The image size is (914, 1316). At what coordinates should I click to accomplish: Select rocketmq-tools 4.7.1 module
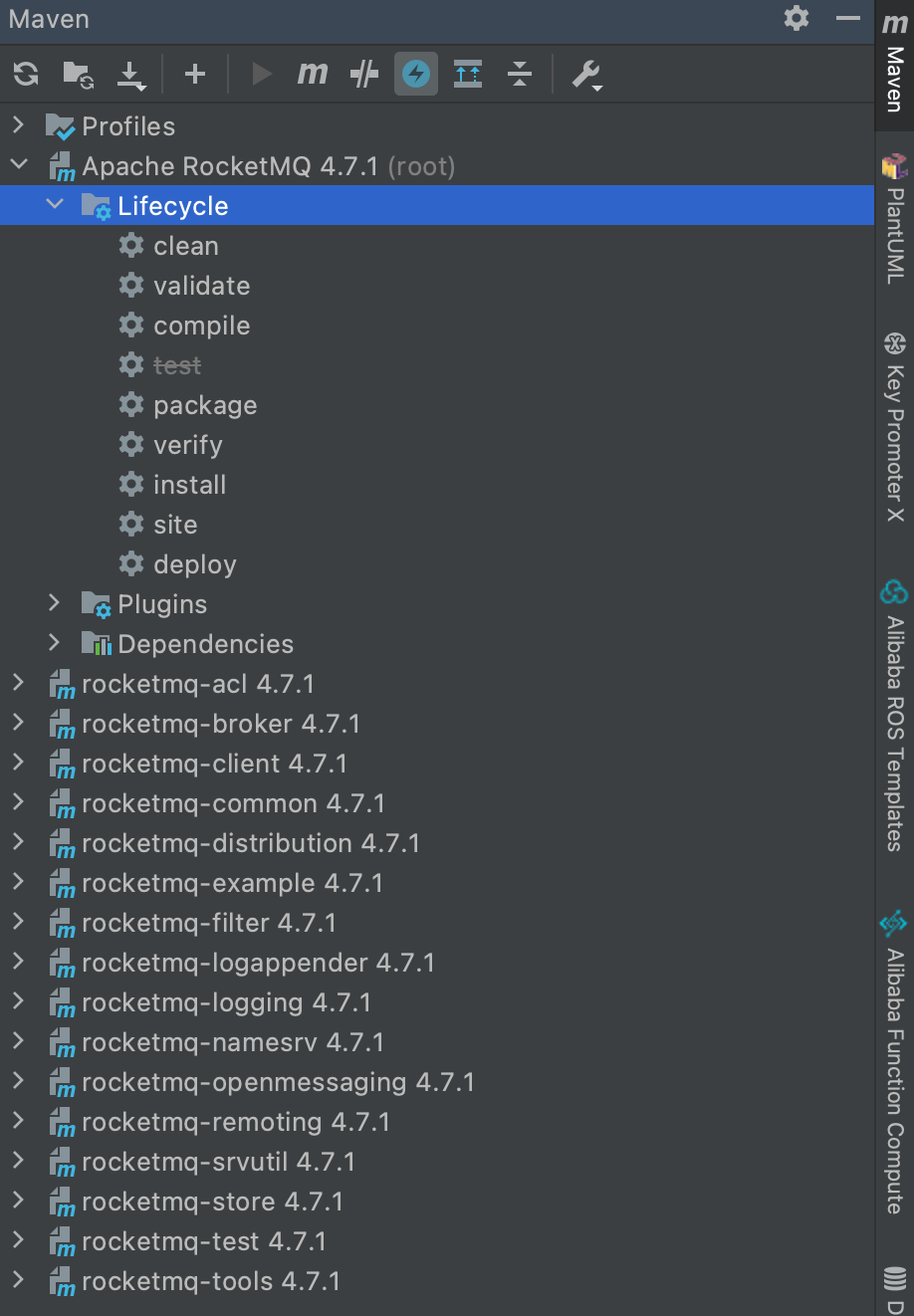pos(211,1281)
